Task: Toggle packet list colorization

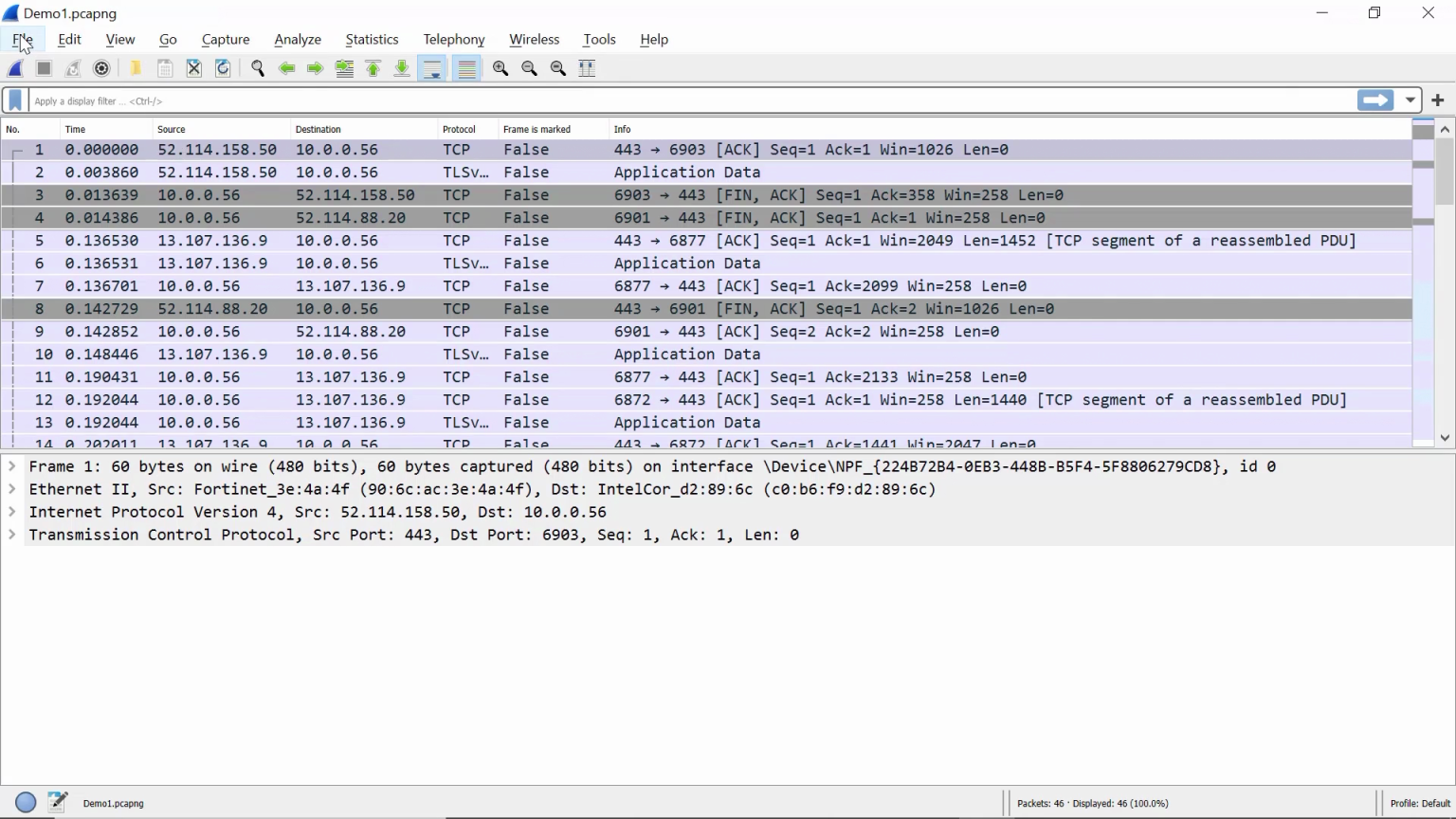Action: 467,68
